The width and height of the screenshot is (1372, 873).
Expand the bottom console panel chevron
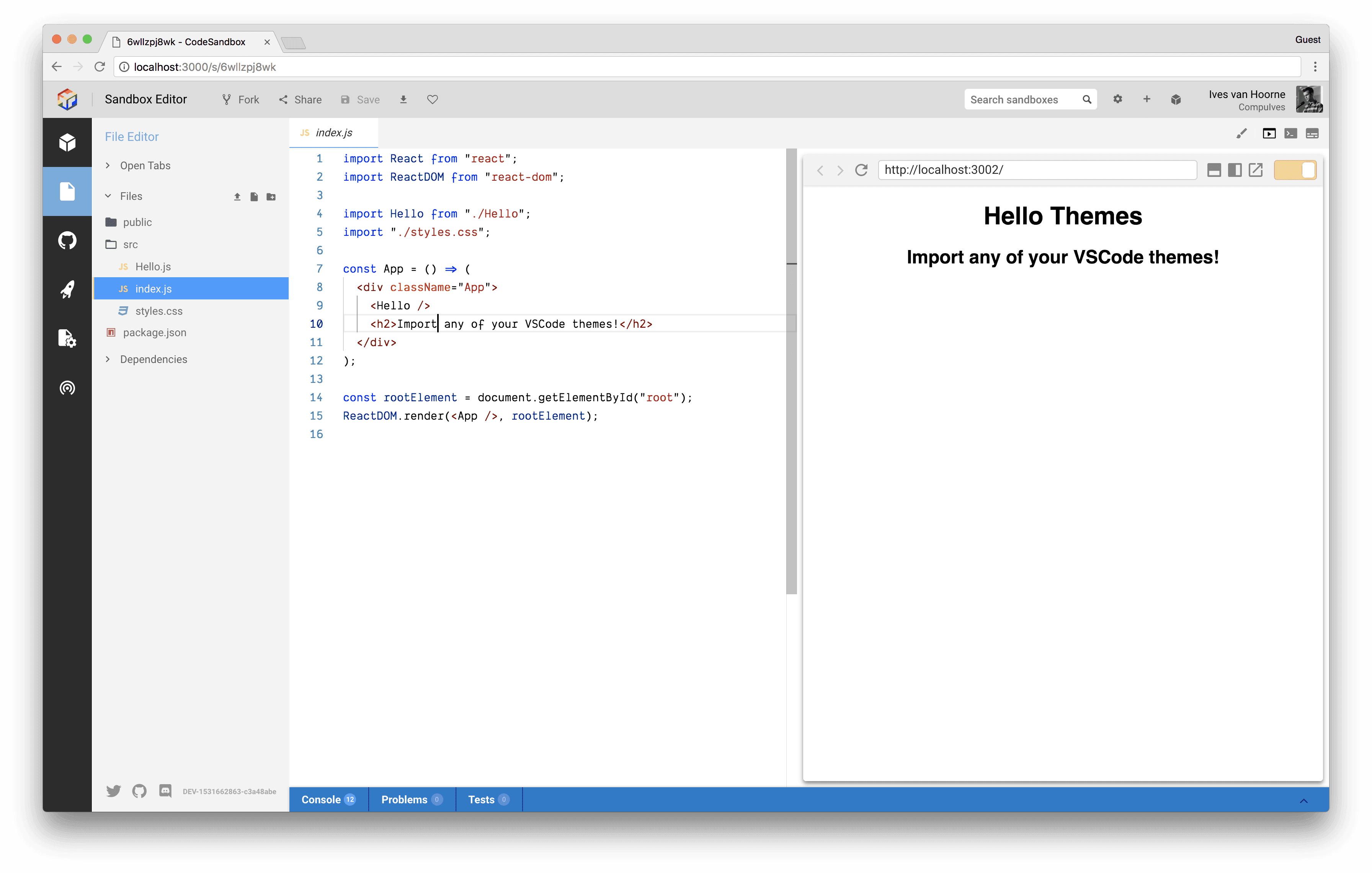[x=1303, y=801]
